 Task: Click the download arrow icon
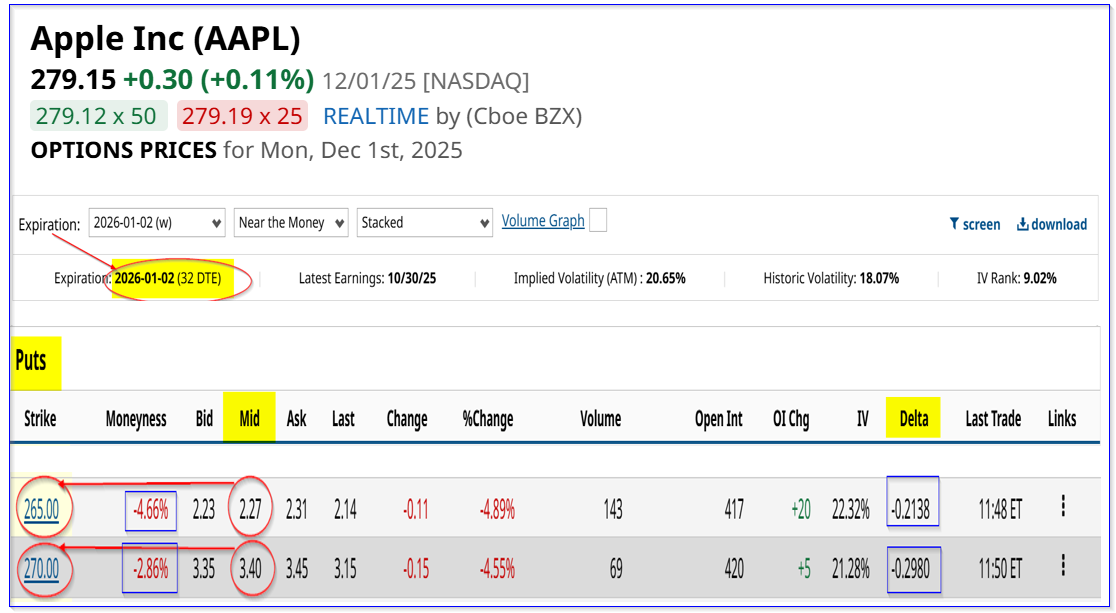(x=1022, y=224)
